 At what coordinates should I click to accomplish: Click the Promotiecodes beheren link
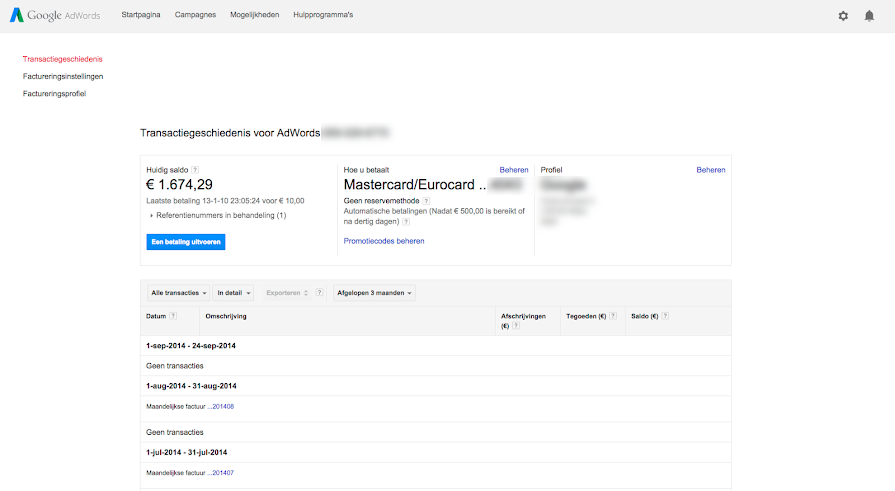coord(384,241)
